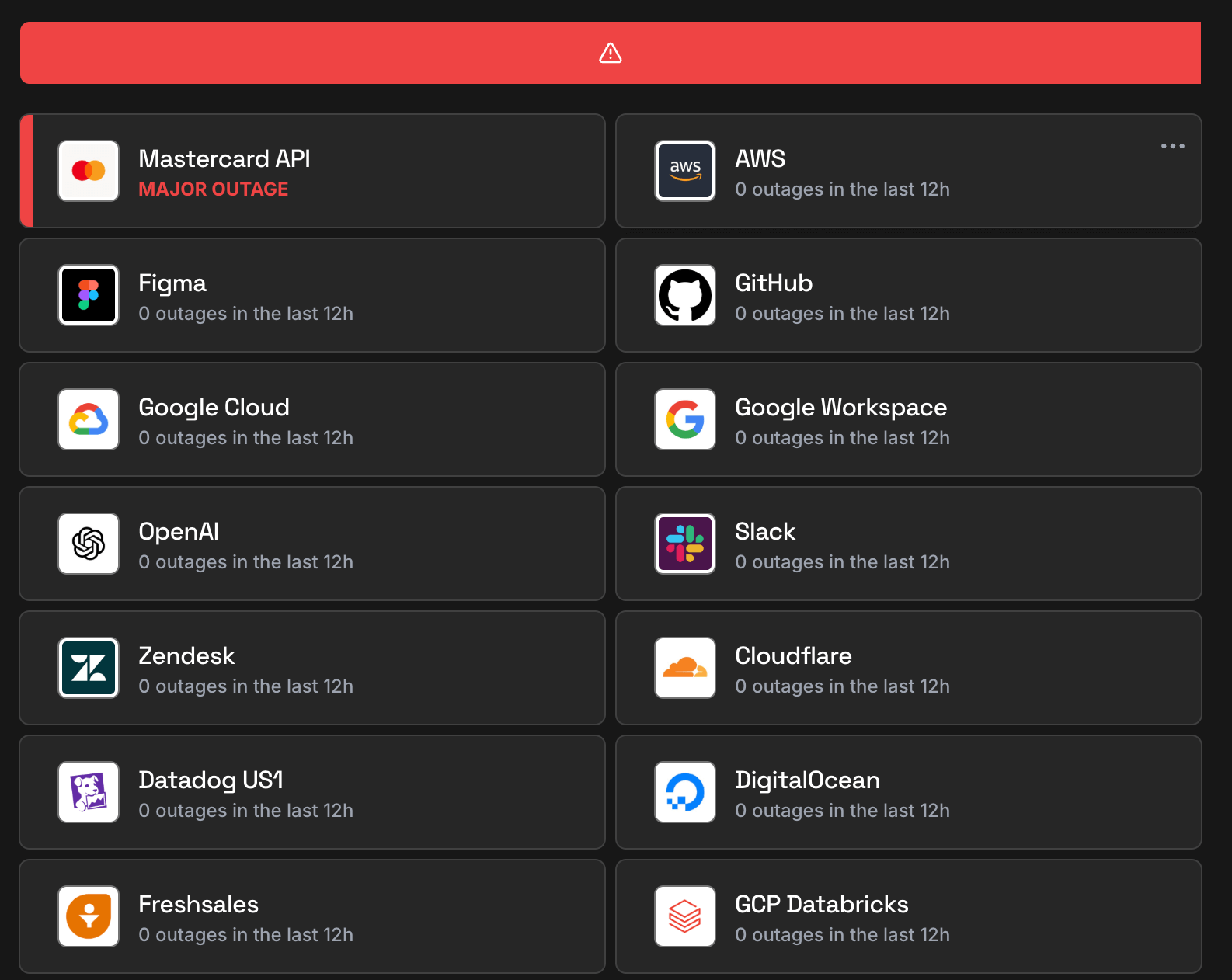1232x980 pixels.
Task: Click the Cloudflare cloud icon
Action: point(685,668)
